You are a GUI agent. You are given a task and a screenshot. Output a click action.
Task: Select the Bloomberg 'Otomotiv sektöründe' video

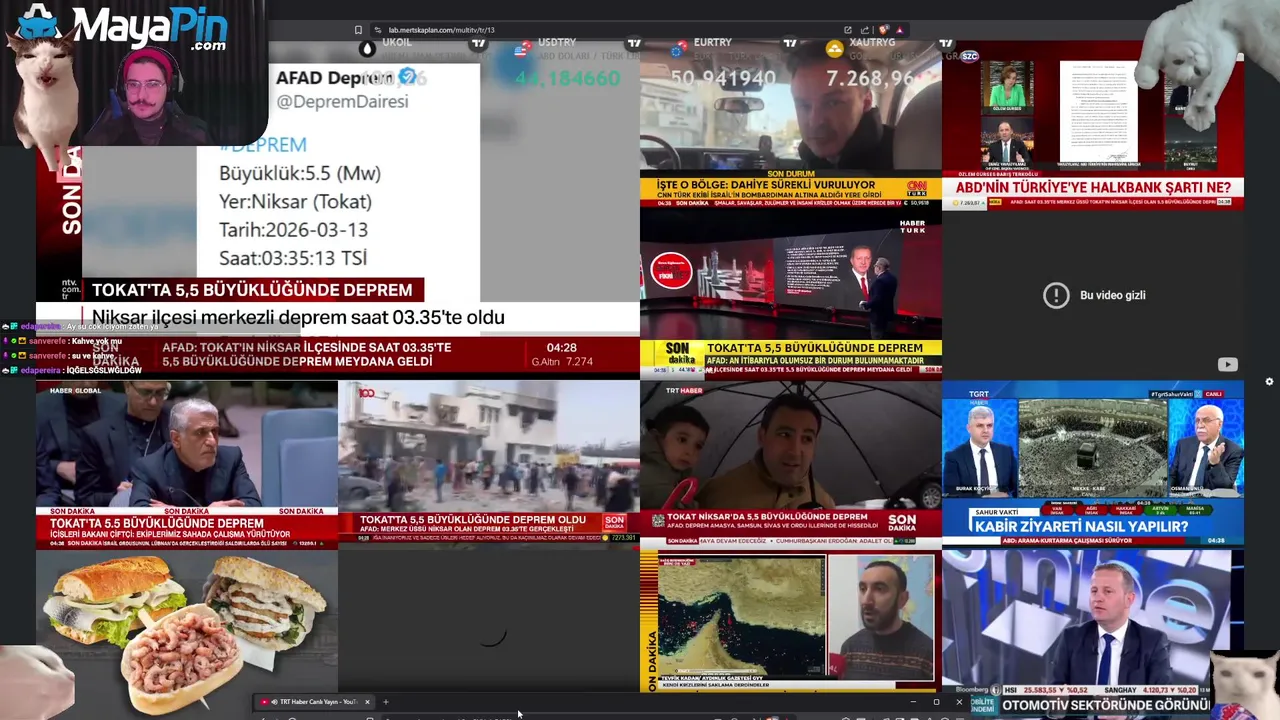tap(1093, 632)
